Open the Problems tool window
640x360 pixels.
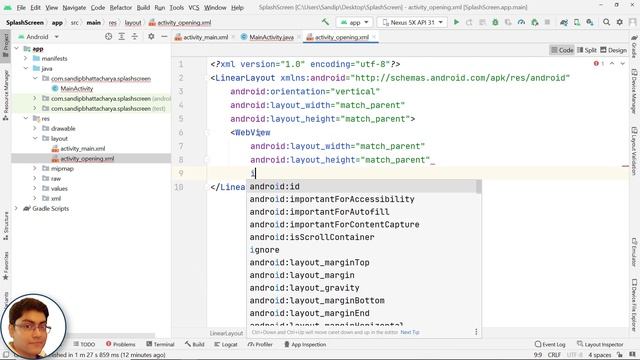[120, 344]
